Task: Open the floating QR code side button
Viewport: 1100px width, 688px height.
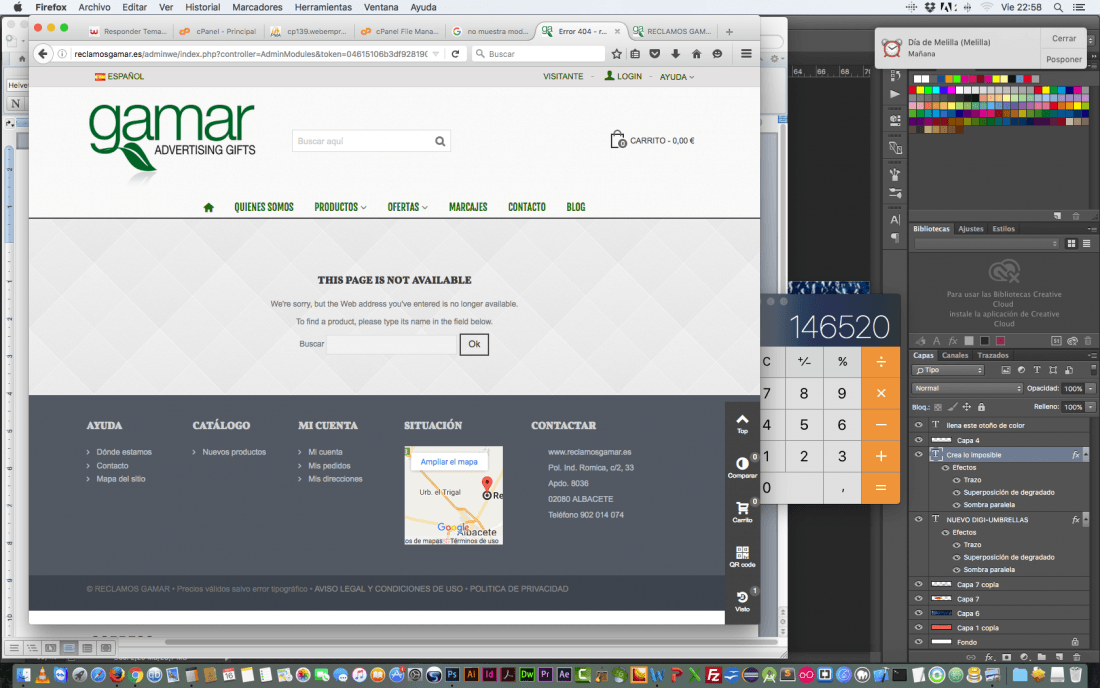Action: click(742, 556)
